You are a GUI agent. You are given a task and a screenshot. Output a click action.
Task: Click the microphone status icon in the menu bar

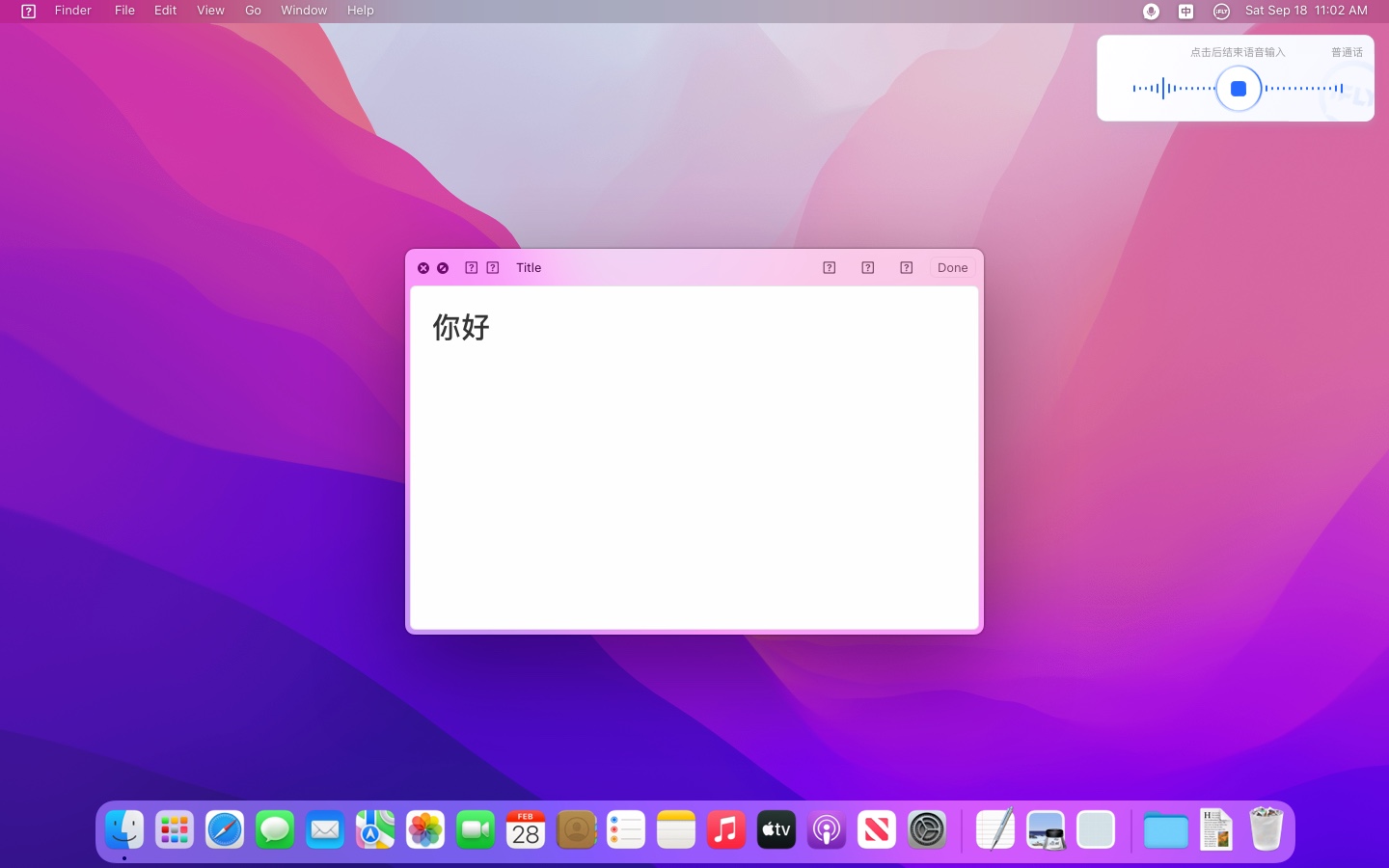[1151, 11]
